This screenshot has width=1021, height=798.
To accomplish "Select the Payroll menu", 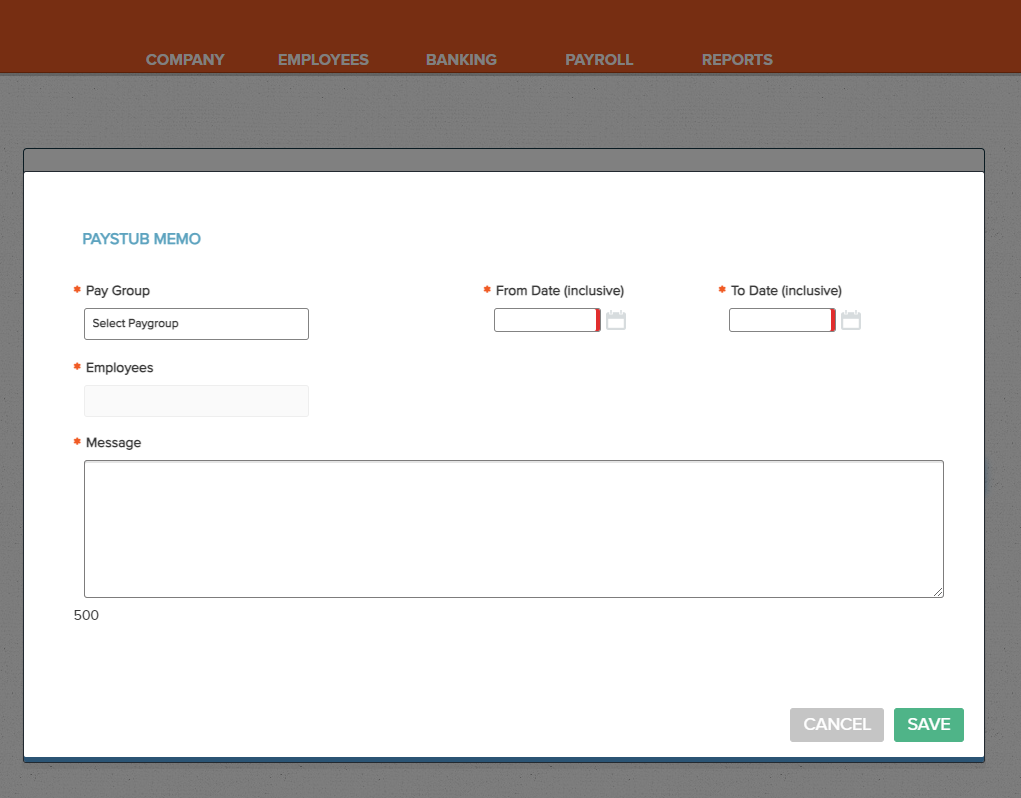I will point(599,60).
